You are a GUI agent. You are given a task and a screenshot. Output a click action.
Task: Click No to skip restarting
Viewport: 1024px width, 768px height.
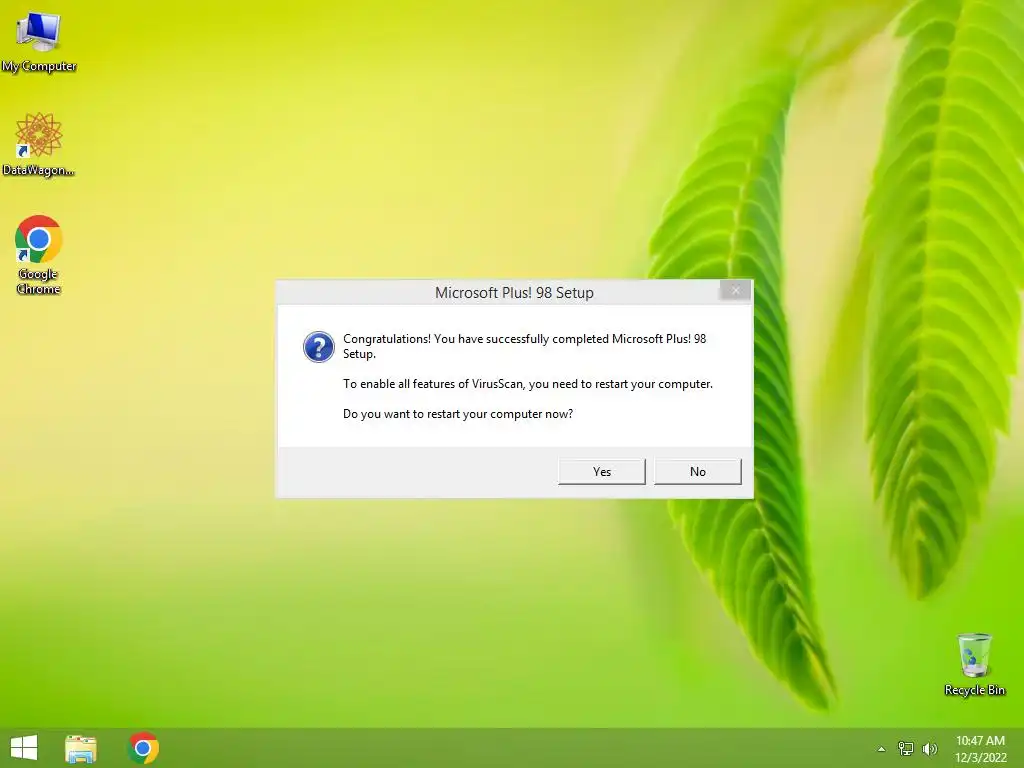click(697, 472)
